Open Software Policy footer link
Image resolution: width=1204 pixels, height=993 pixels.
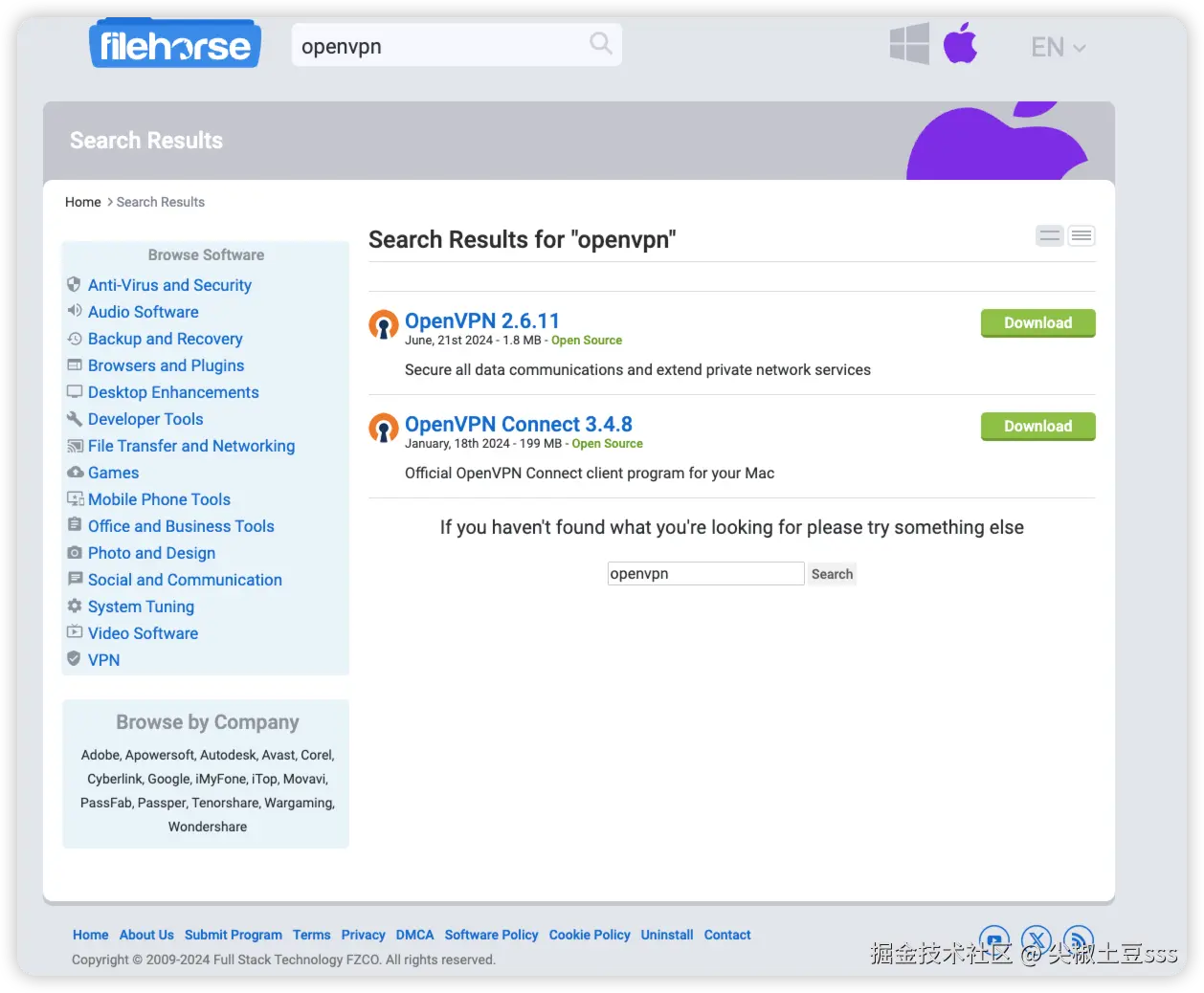pos(491,935)
